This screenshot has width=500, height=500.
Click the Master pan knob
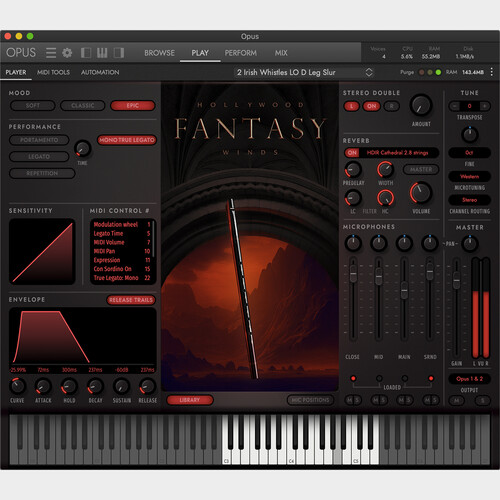(x=469, y=244)
